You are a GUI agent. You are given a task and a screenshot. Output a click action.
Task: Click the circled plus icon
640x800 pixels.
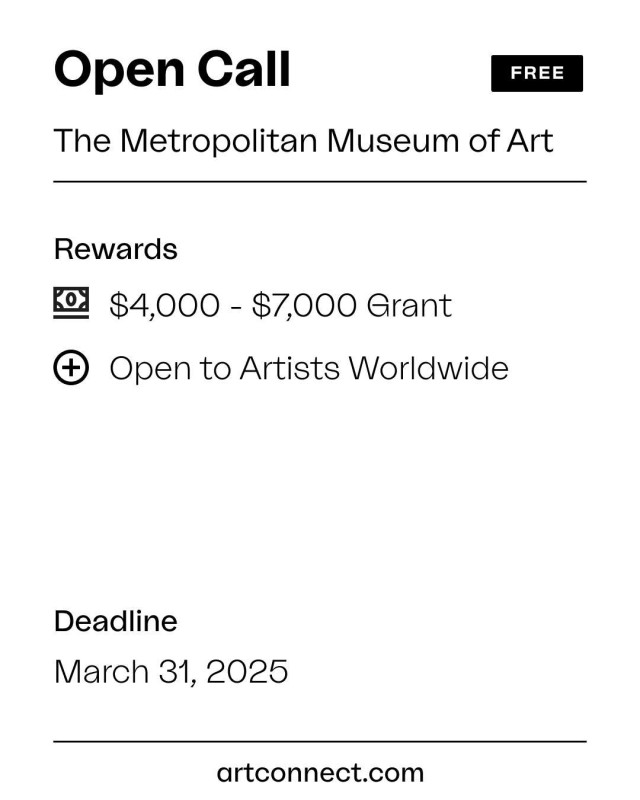pyautogui.click(x=71, y=367)
